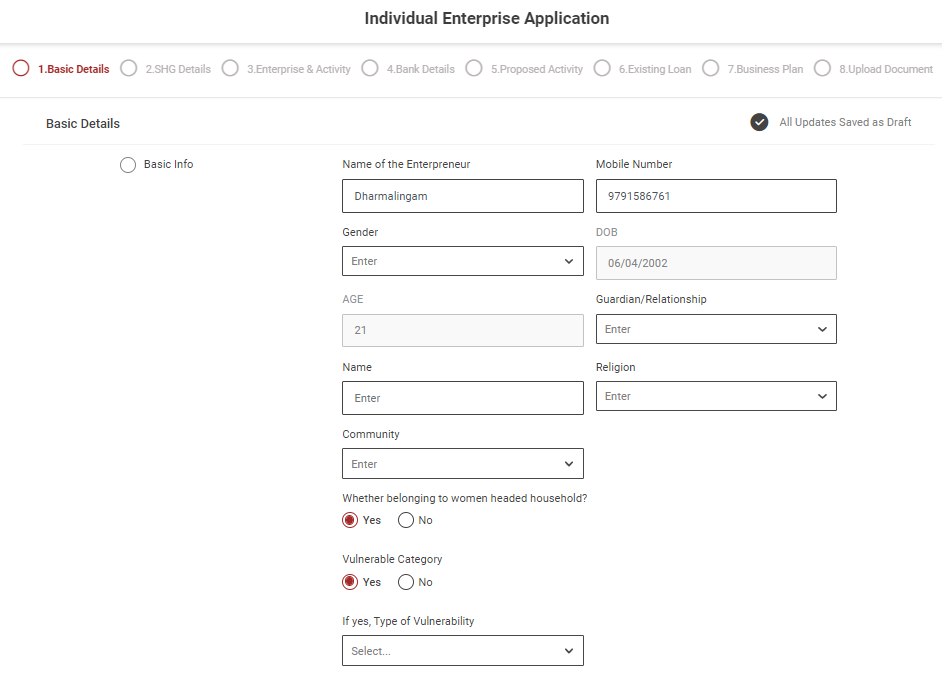
Task: Click the Mobile Number input field
Action: tap(716, 196)
